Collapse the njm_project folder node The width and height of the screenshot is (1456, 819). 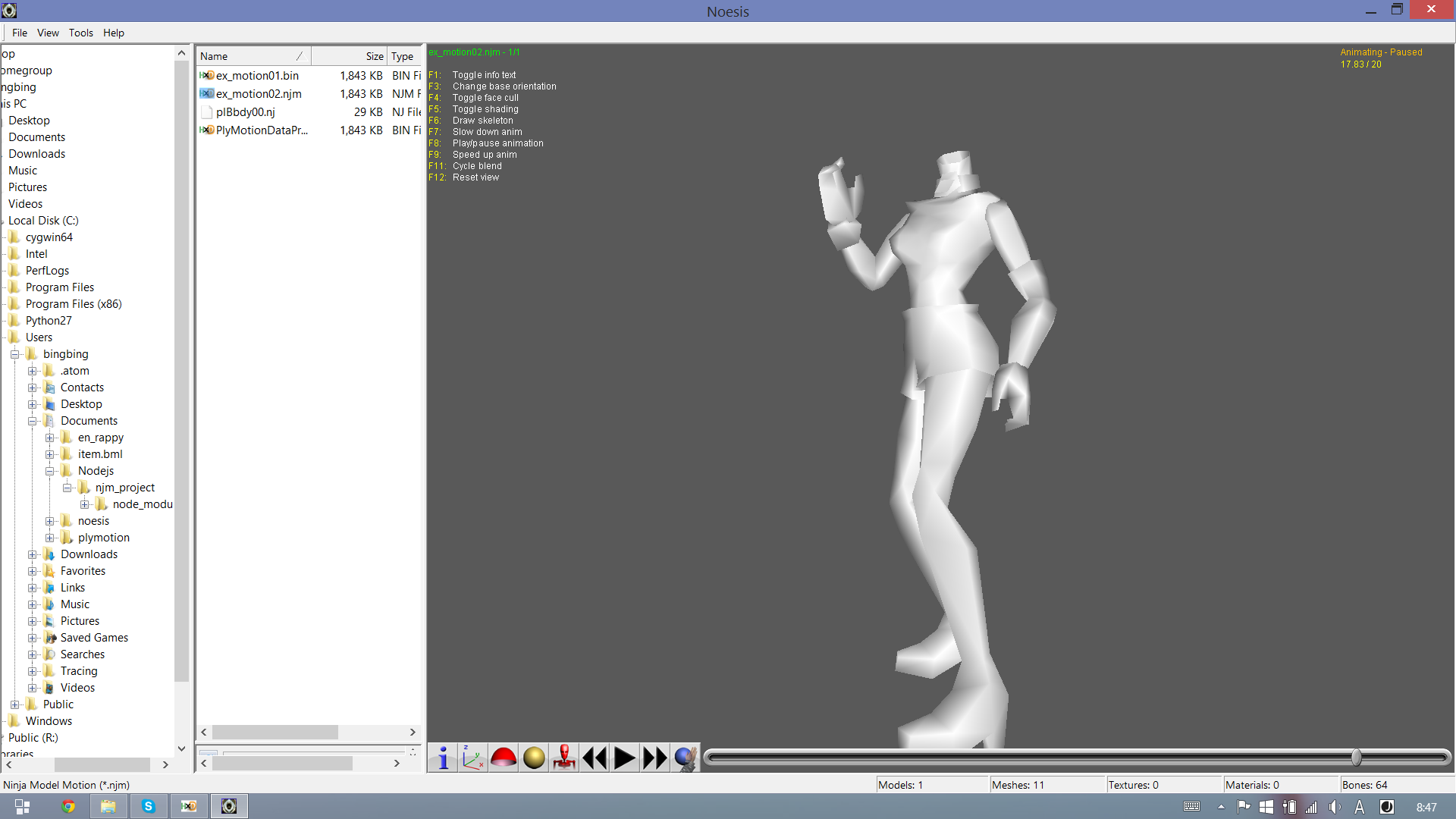[x=67, y=488]
